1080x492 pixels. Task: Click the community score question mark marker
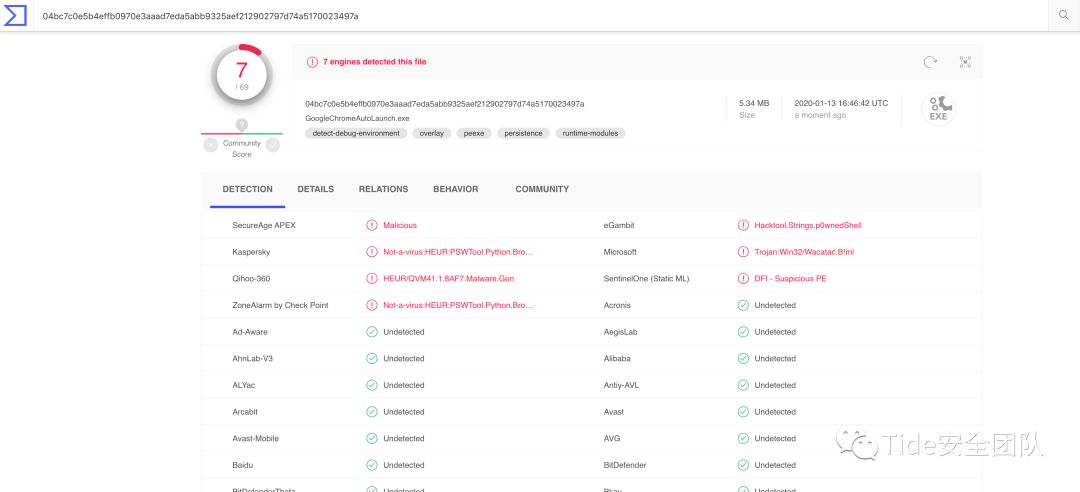click(241, 125)
